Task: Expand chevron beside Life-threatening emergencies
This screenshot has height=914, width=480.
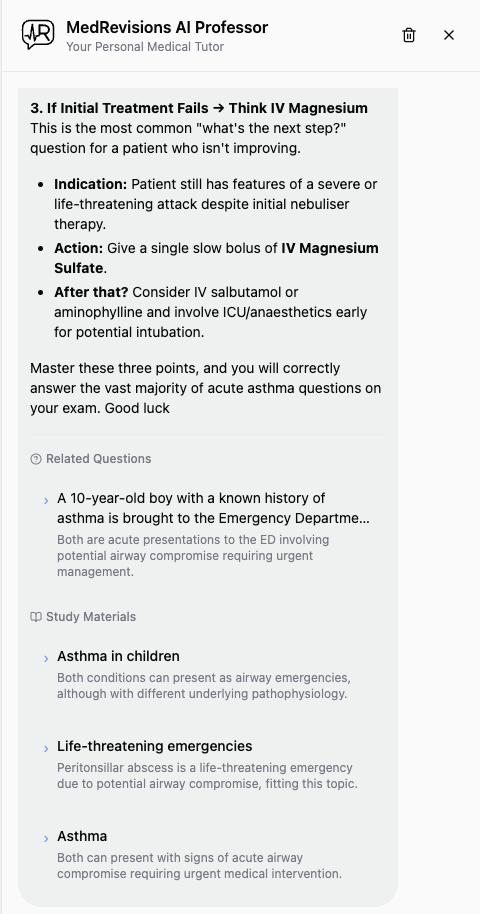Action: click(46, 748)
